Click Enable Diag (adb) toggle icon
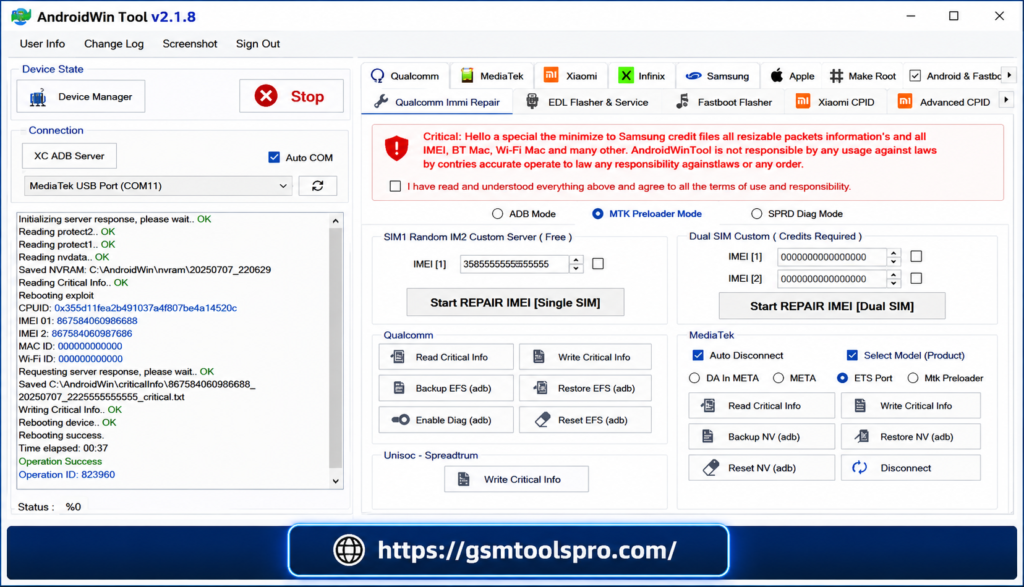 click(x=400, y=419)
